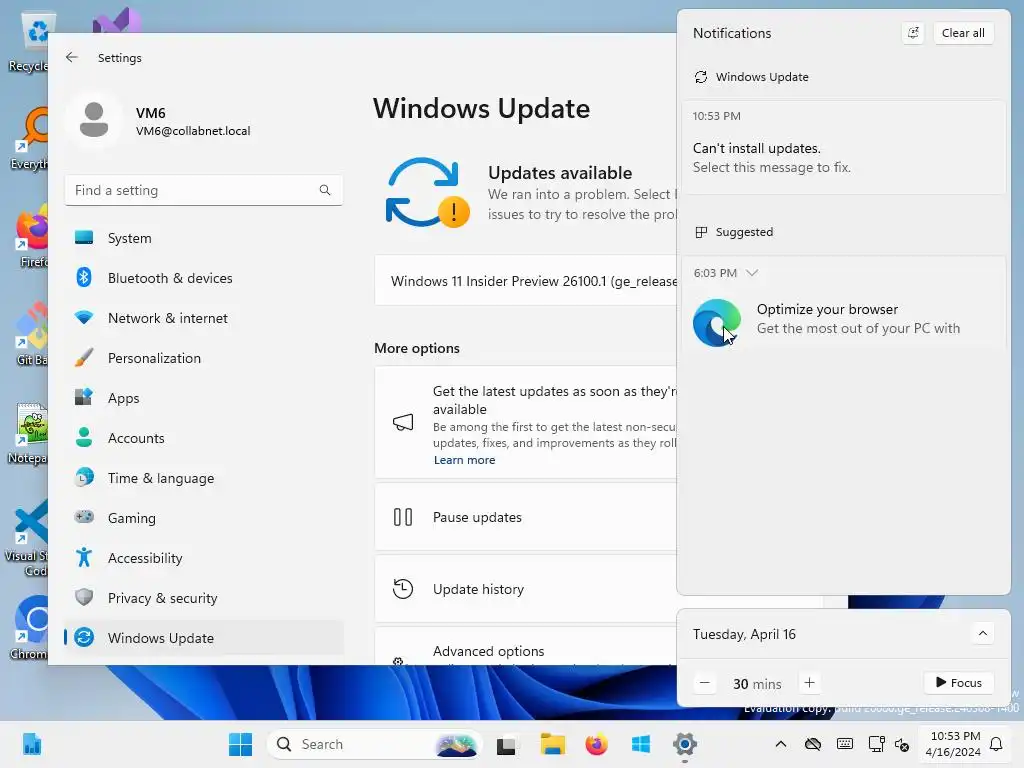Viewport: 1024px width, 768px height.
Task: Click the Update history clock icon
Action: point(403,589)
